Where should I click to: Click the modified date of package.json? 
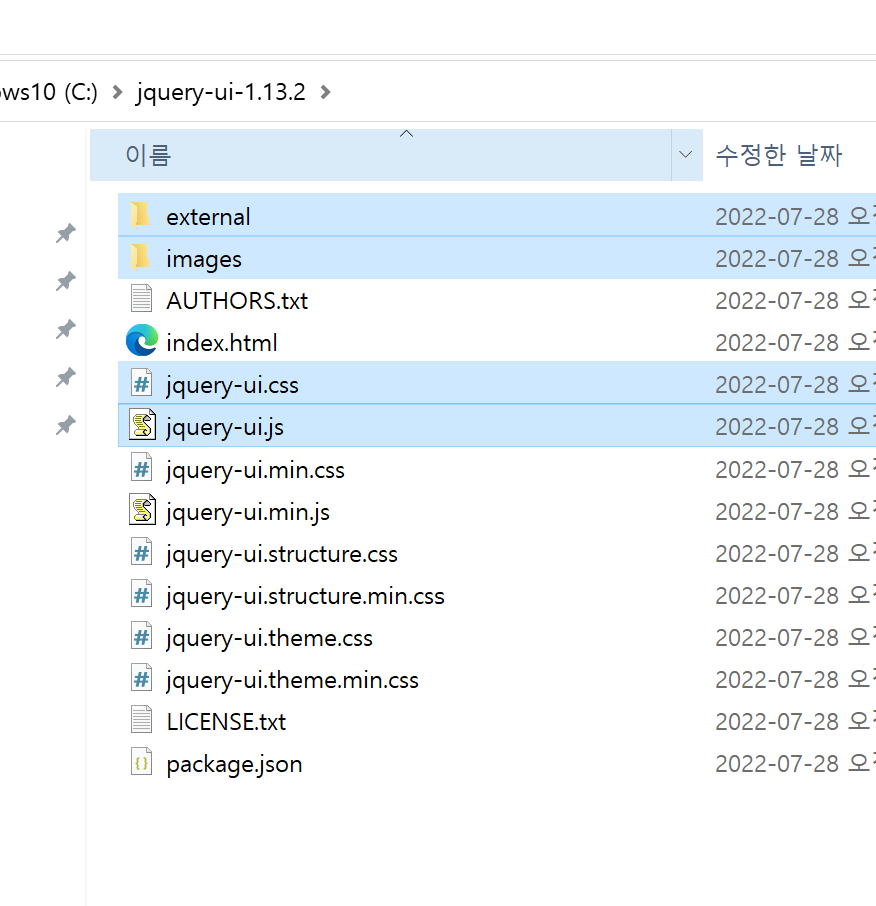tap(795, 764)
